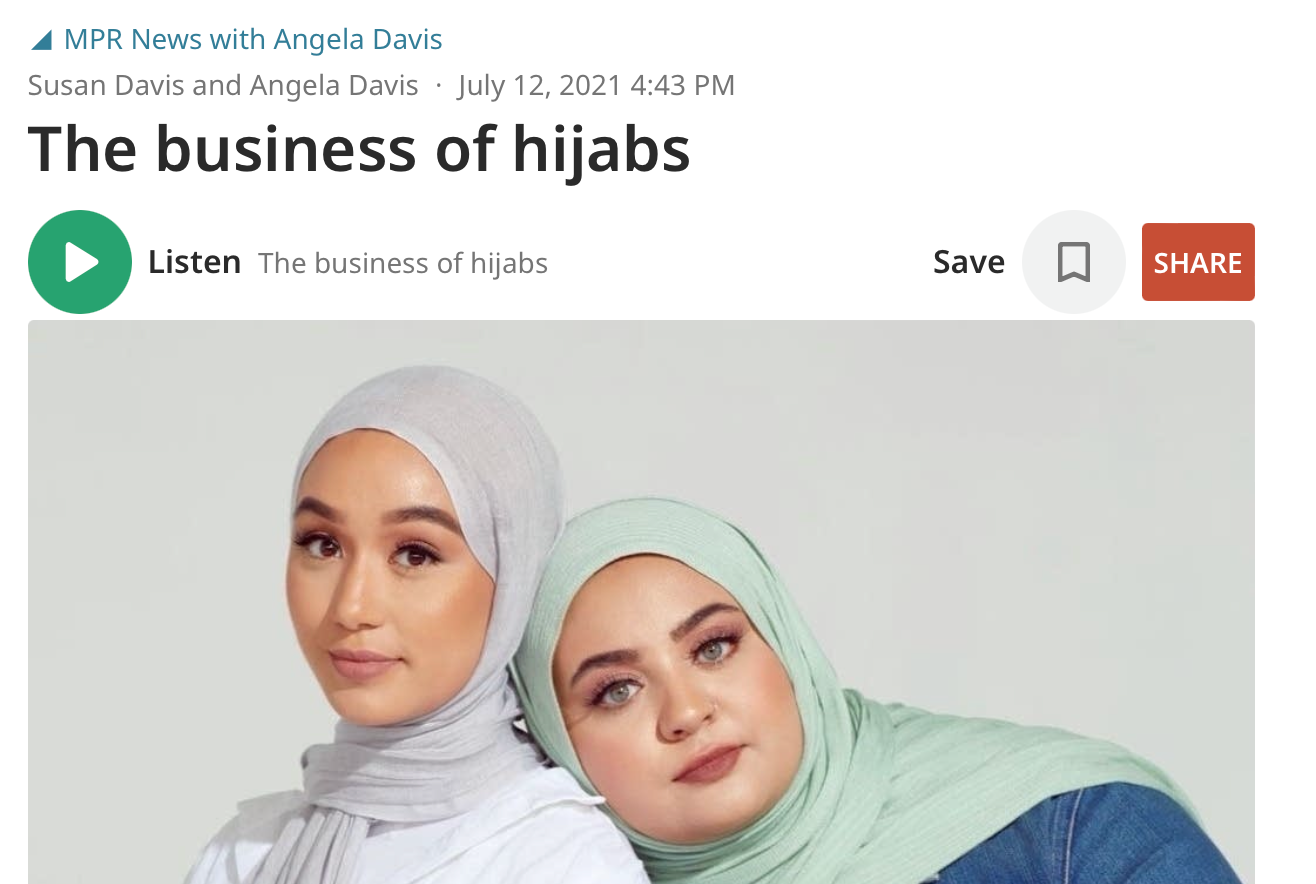Open the MPR News with Angela Davis link
1316x884 pixels.
253,40
